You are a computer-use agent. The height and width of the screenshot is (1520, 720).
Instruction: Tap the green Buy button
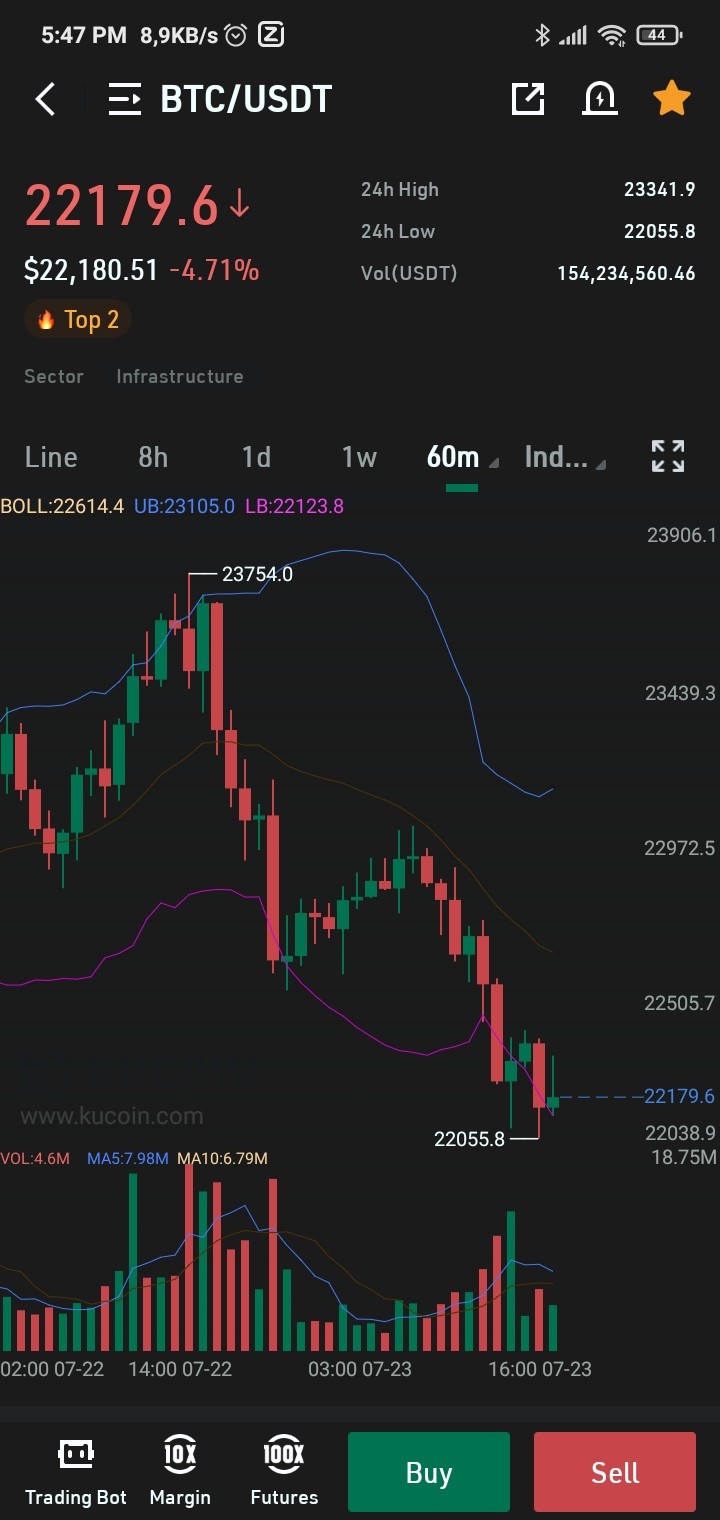[429, 1472]
